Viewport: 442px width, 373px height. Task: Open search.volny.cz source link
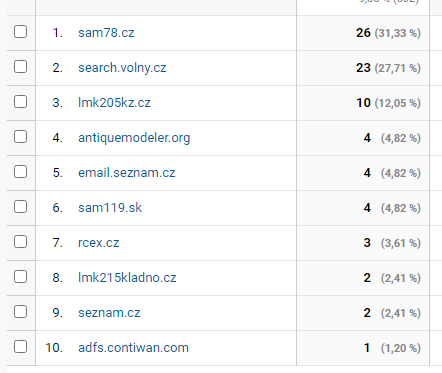(x=122, y=68)
